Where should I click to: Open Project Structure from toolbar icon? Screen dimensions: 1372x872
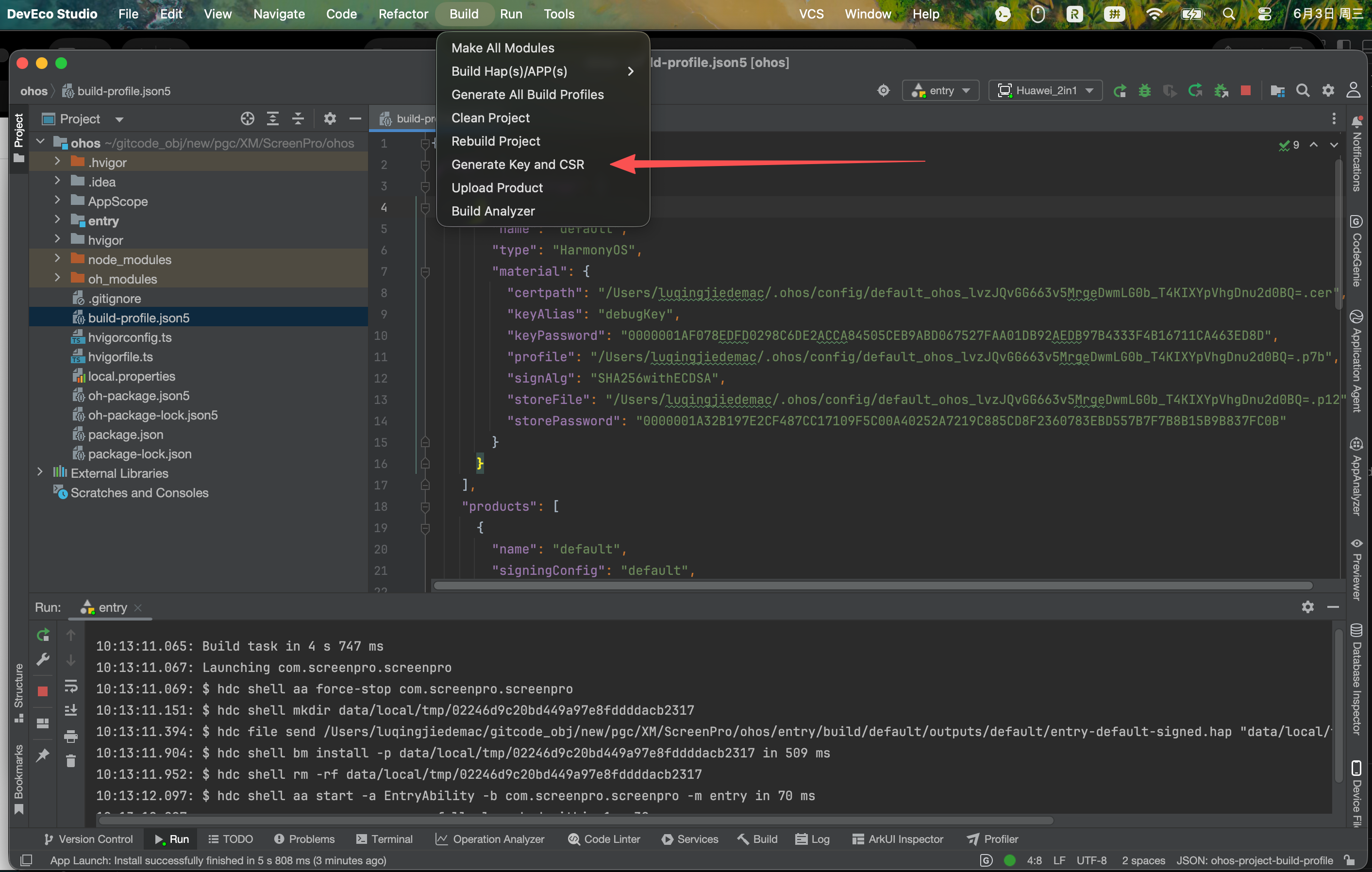(x=1277, y=91)
